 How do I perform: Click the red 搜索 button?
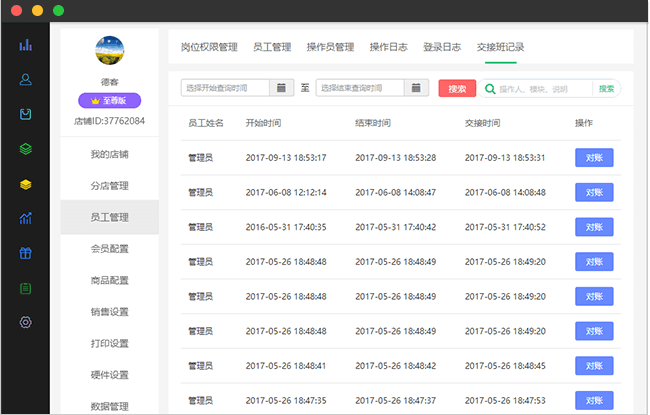point(456,89)
